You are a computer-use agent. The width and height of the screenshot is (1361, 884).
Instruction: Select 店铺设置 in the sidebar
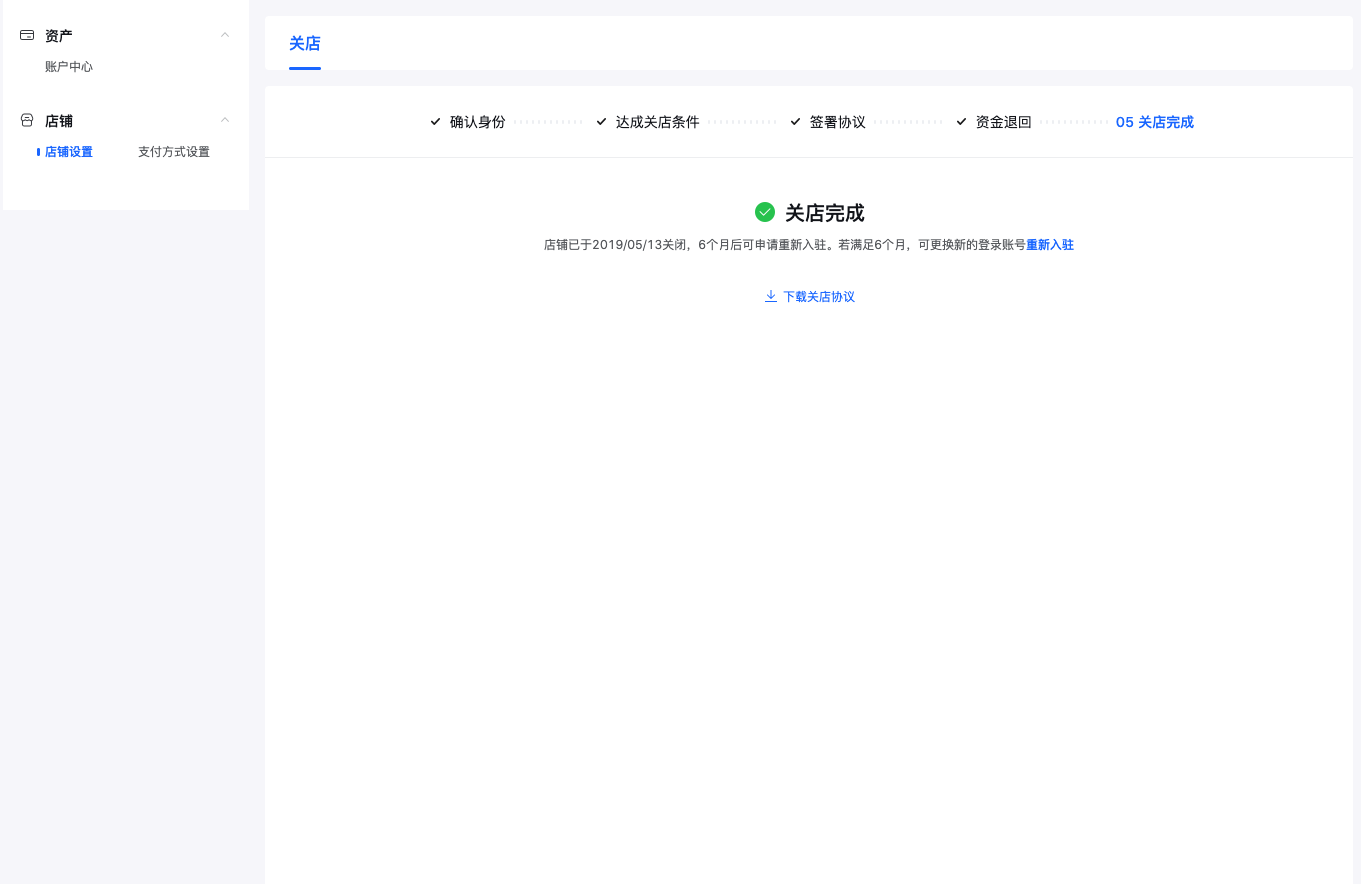(x=70, y=151)
